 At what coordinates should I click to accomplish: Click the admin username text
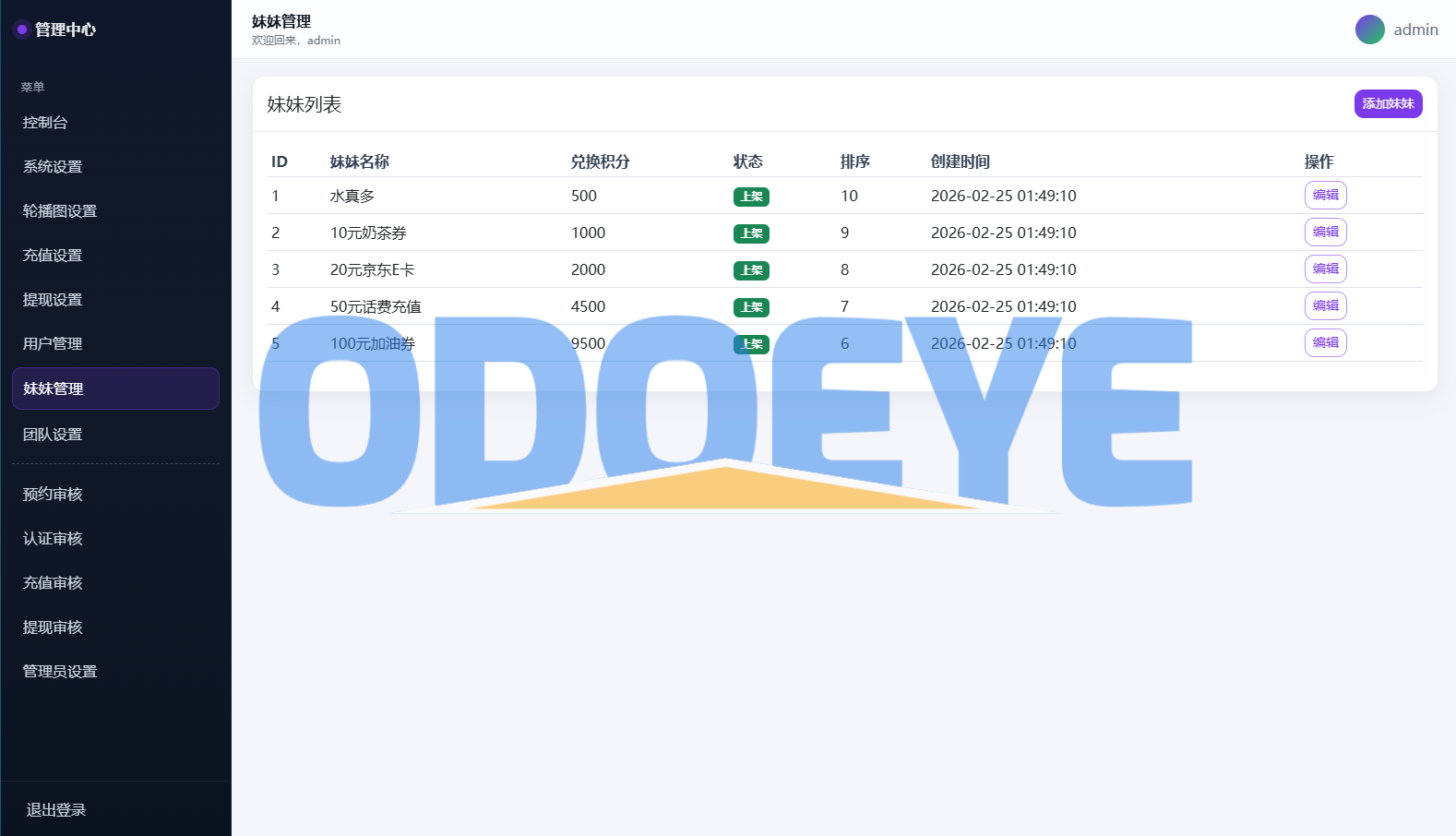tap(1415, 30)
